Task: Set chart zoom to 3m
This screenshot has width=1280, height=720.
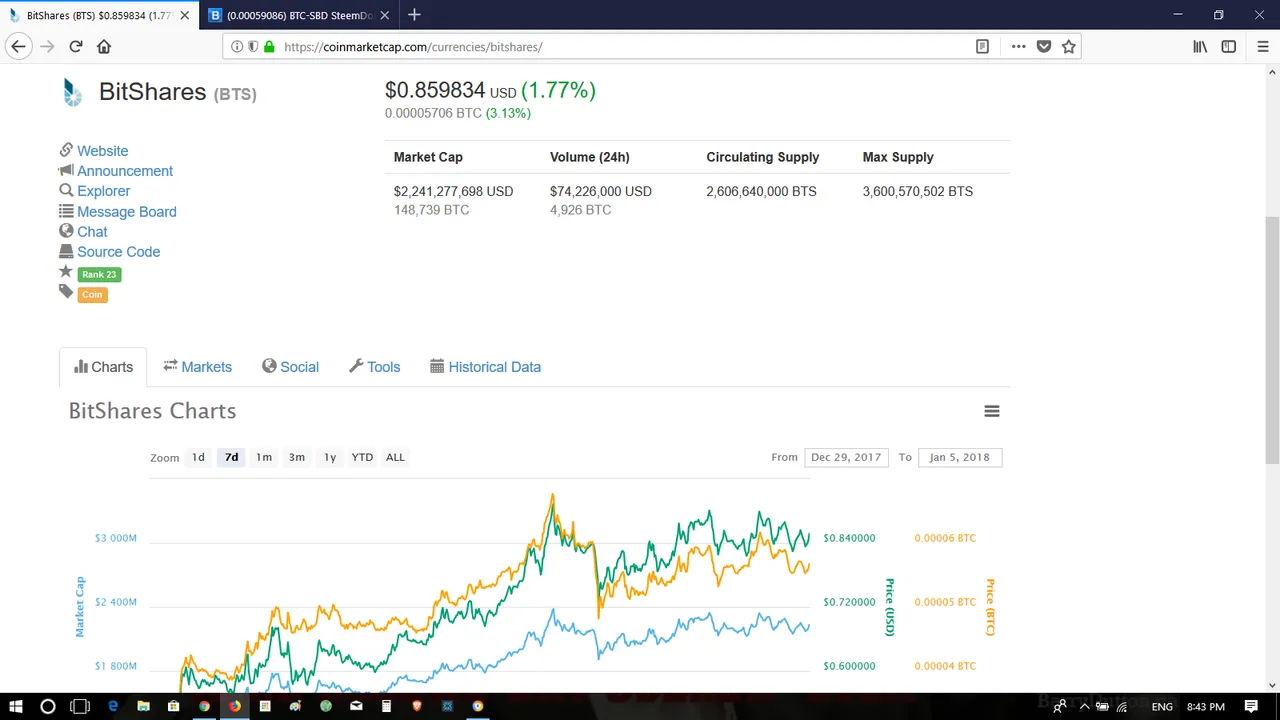Action: click(297, 457)
